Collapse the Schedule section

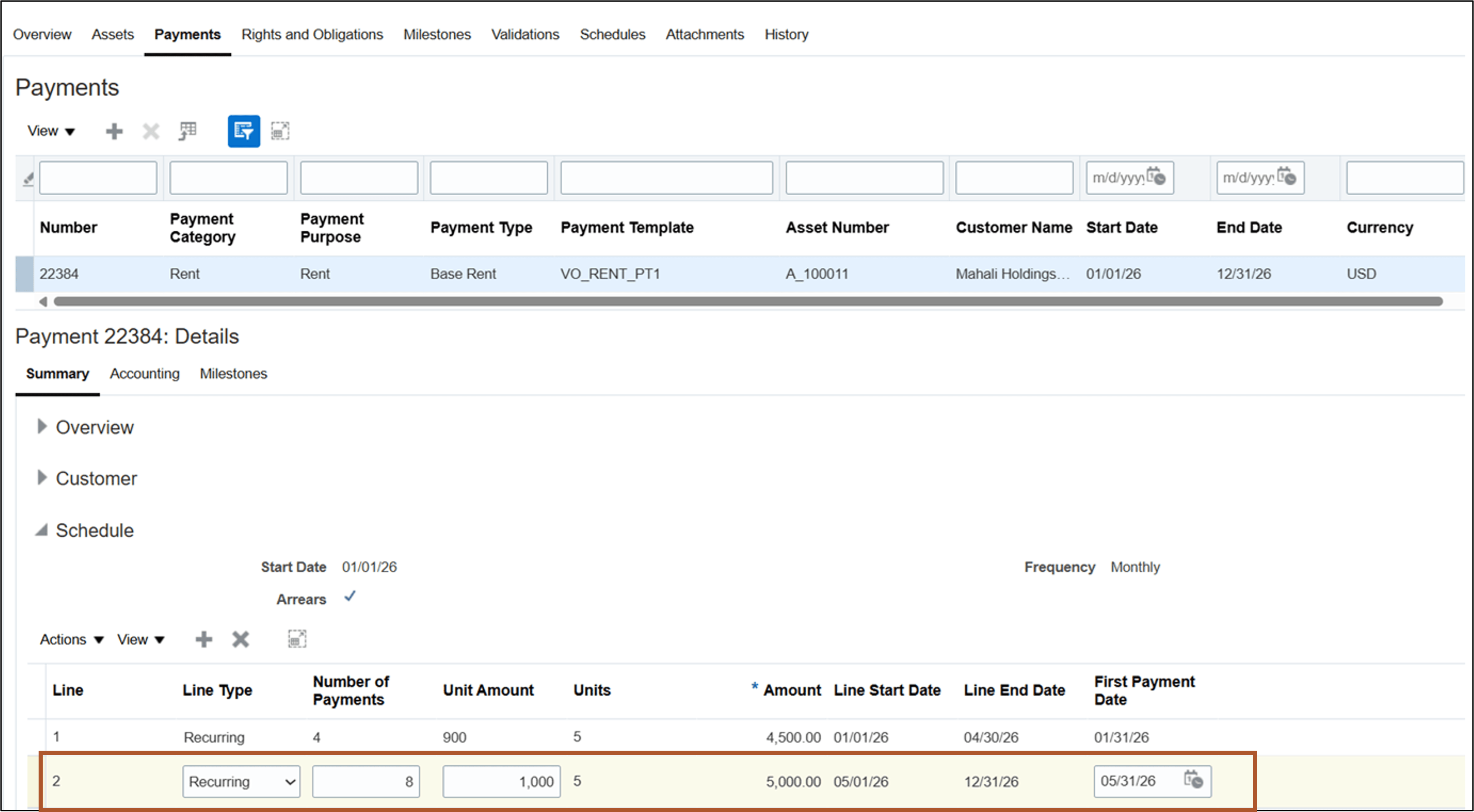click(x=41, y=530)
